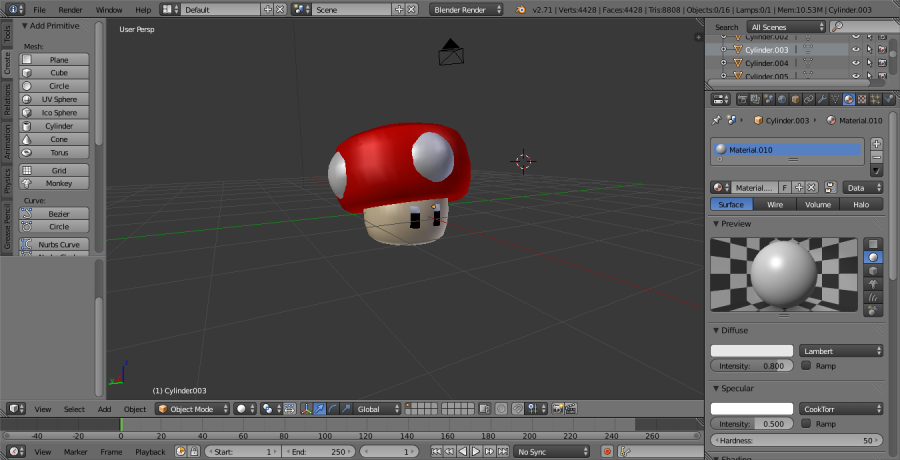Open the Physics tab in tool shelf
This screenshot has height=460, width=900.
[x=7, y=180]
